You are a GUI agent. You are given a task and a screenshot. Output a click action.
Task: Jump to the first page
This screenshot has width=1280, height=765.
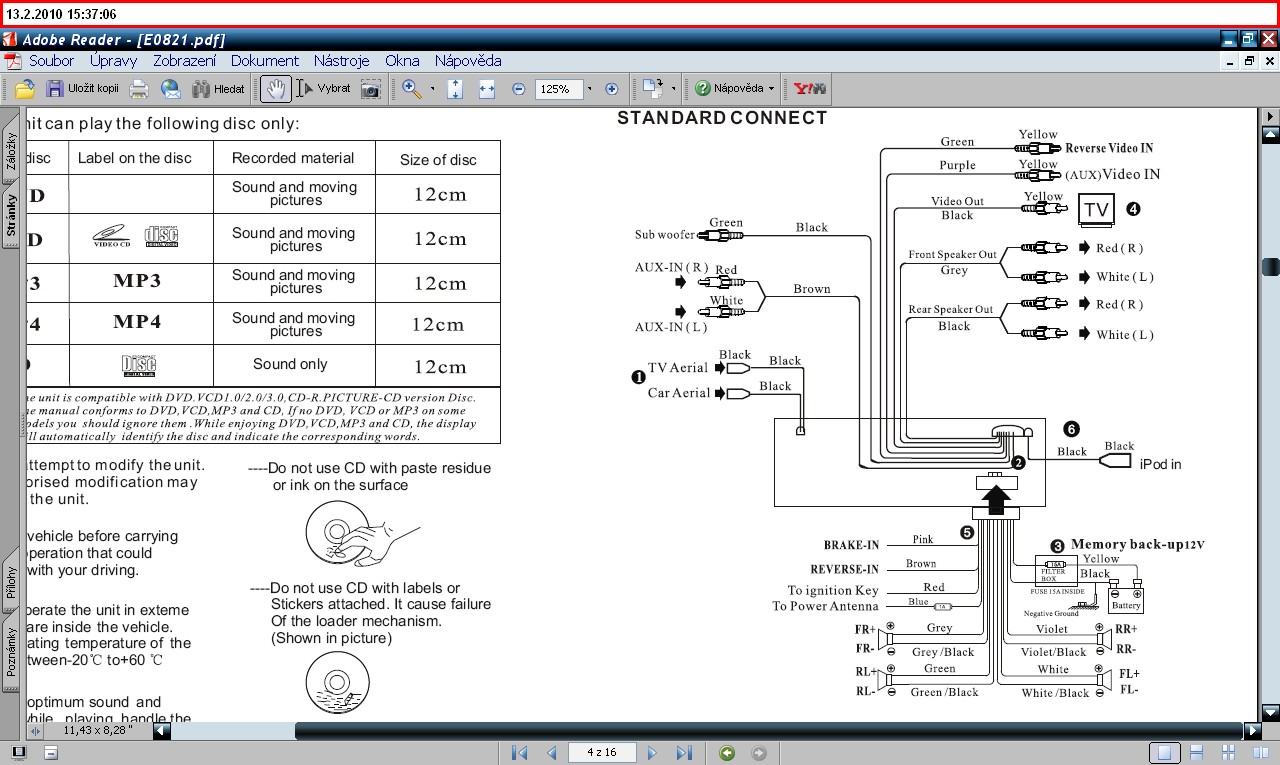[519, 753]
